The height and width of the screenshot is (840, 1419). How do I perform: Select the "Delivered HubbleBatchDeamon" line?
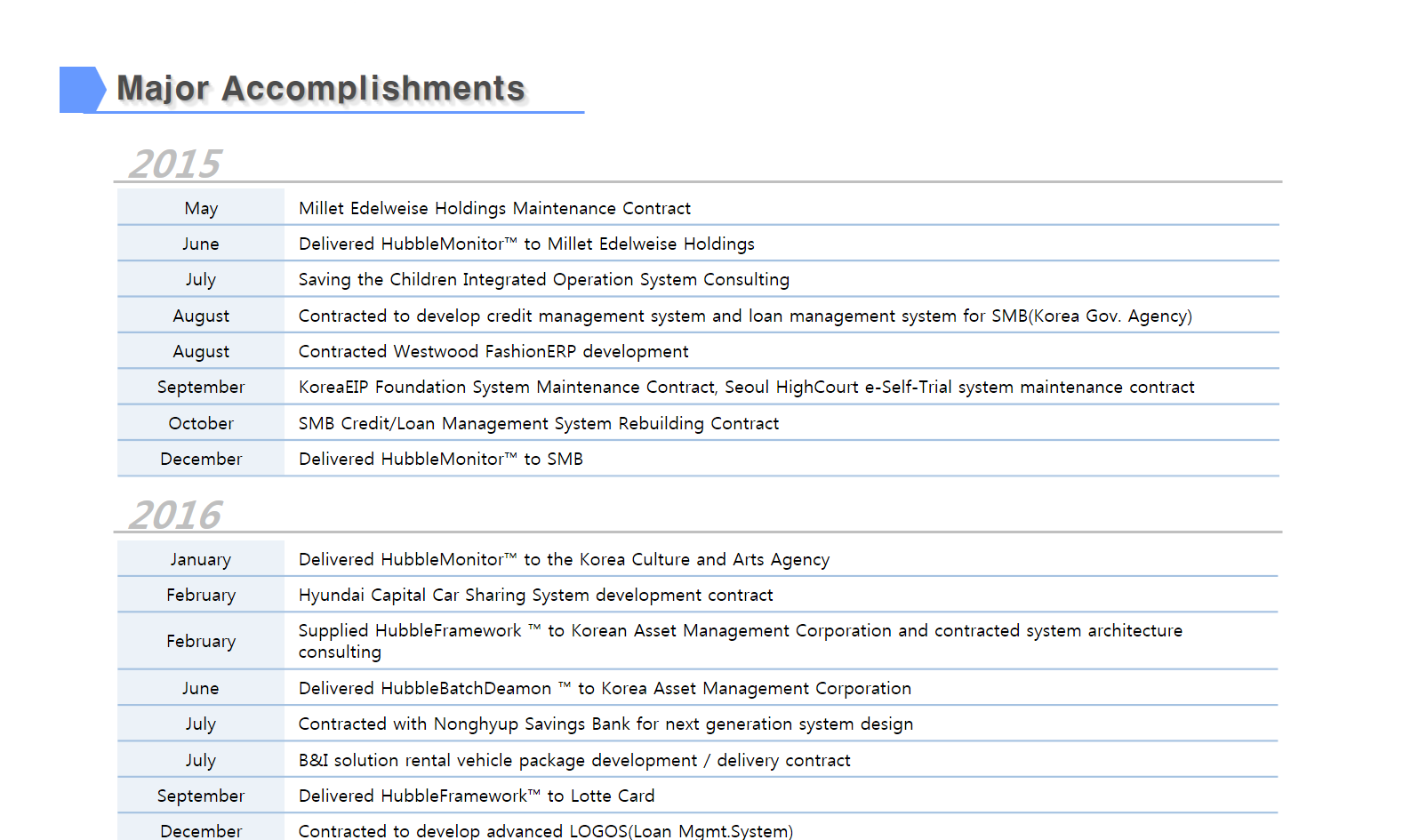pyautogui.click(x=605, y=688)
